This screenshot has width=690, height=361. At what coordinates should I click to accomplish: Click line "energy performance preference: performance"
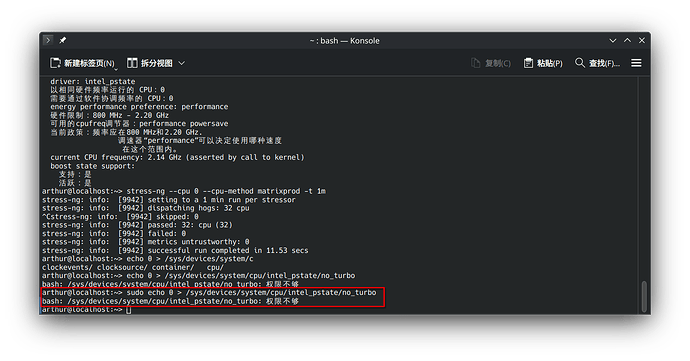click(139, 107)
